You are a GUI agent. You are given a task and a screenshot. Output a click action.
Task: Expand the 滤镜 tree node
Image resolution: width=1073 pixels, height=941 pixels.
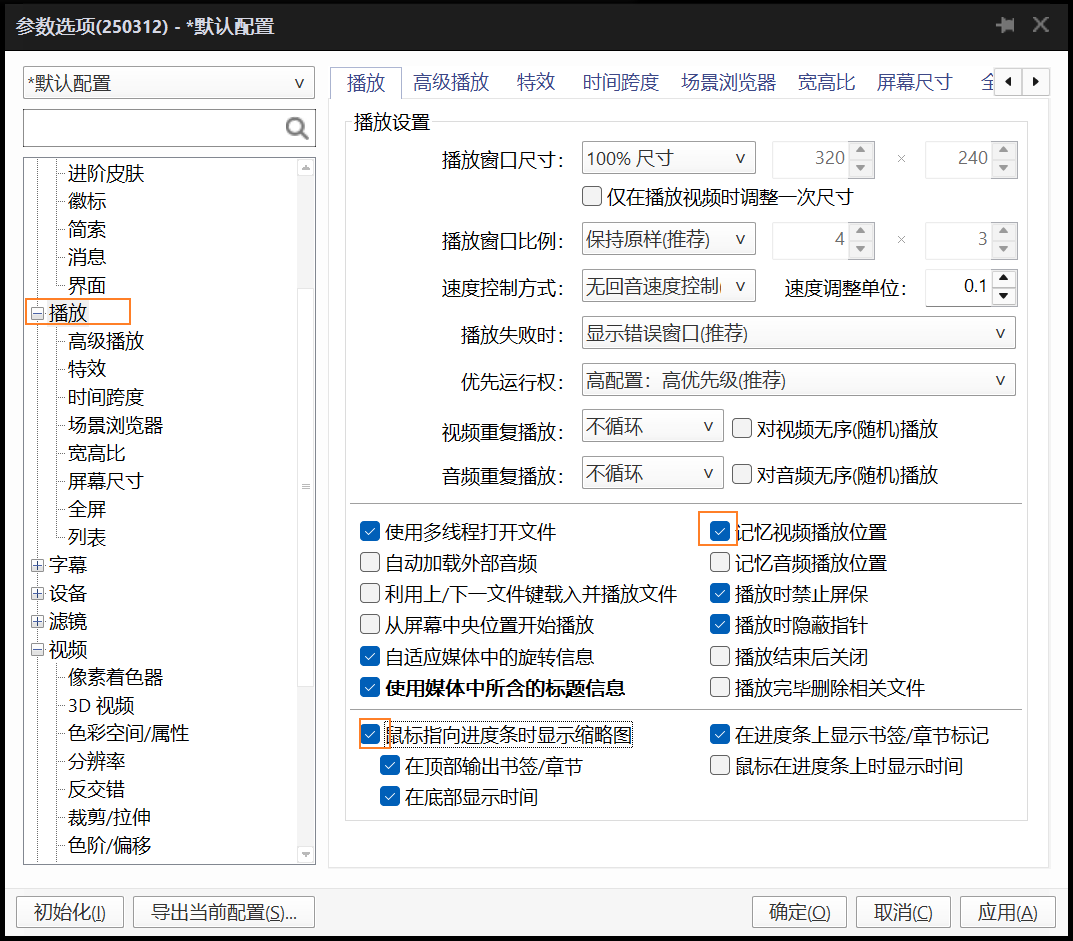(38, 621)
